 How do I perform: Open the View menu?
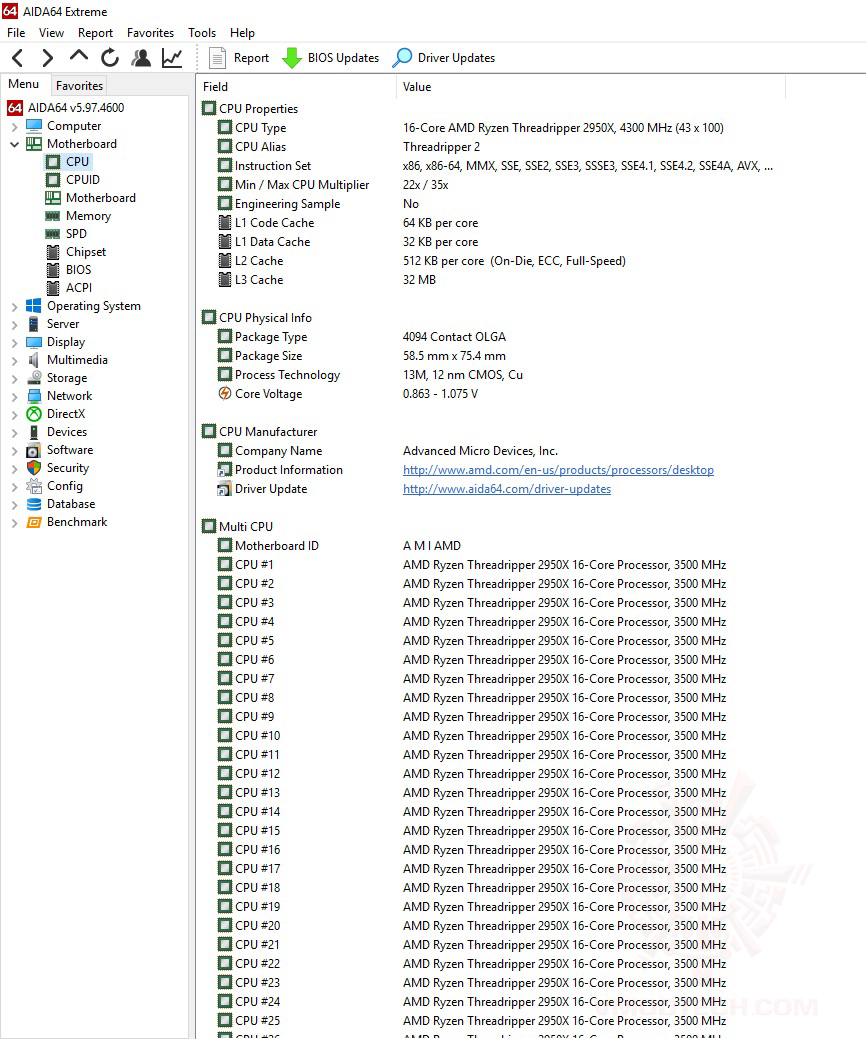point(51,32)
